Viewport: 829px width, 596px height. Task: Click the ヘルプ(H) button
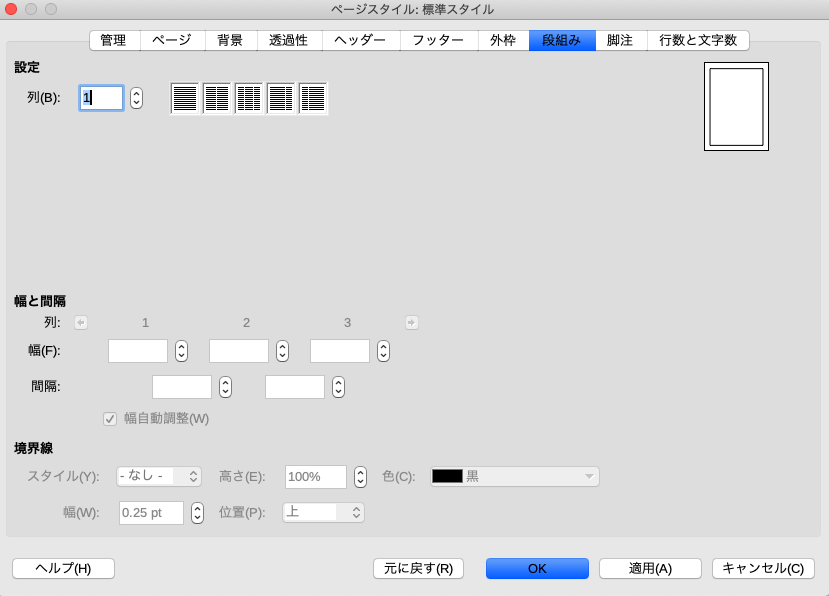63,569
